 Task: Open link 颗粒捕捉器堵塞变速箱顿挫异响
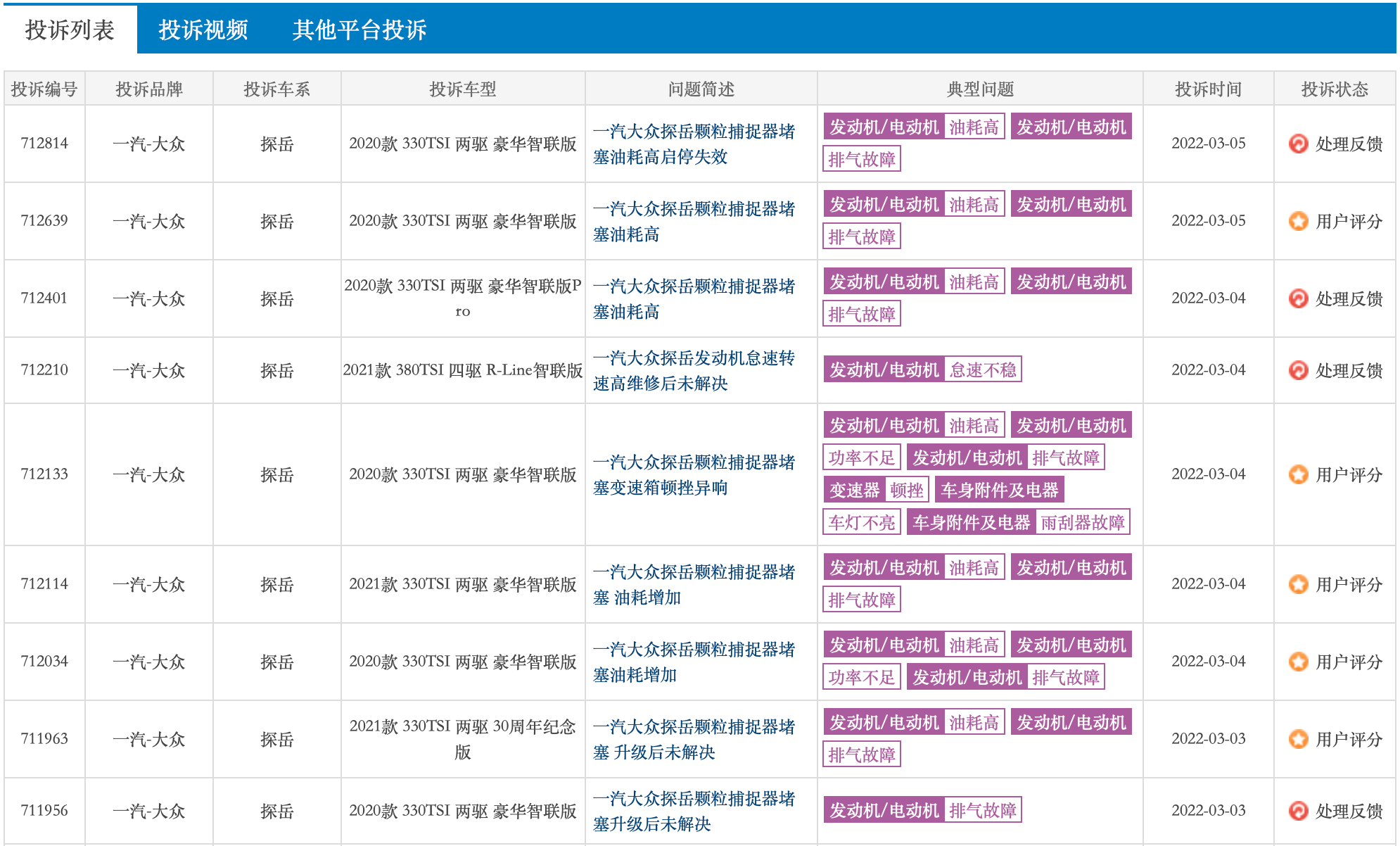(694, 475)
